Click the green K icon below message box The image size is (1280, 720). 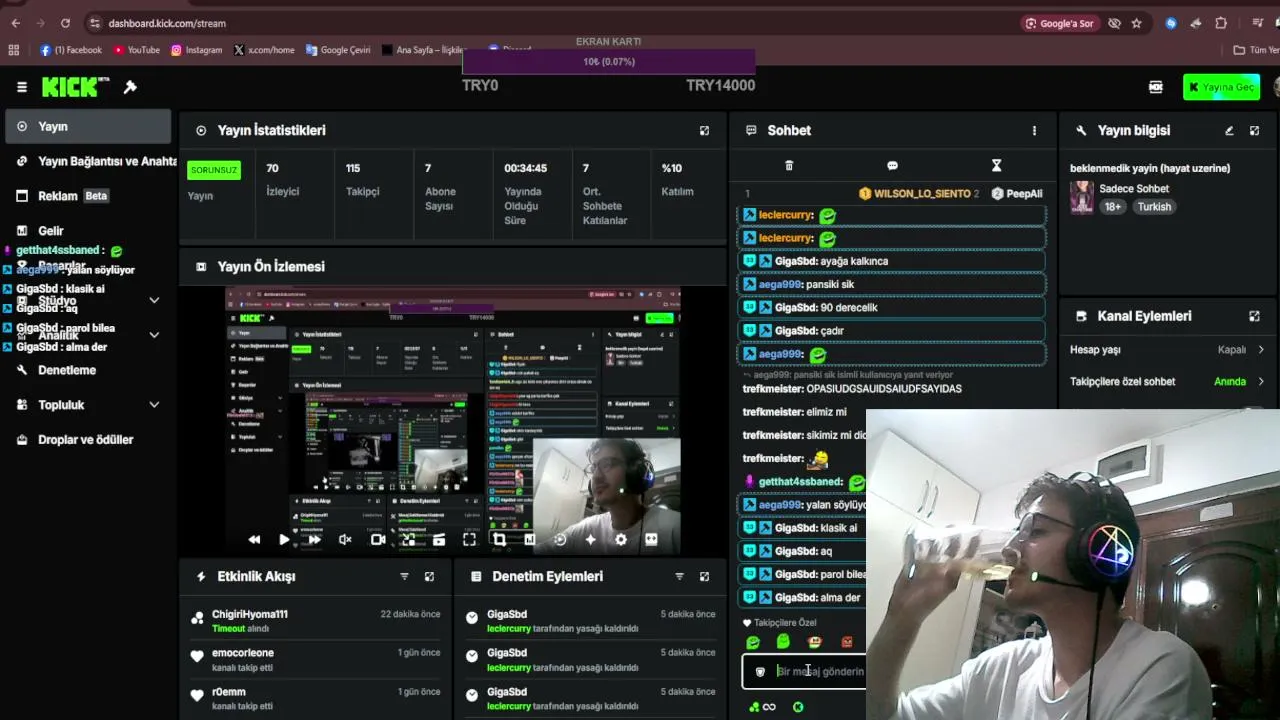[798, 707]
